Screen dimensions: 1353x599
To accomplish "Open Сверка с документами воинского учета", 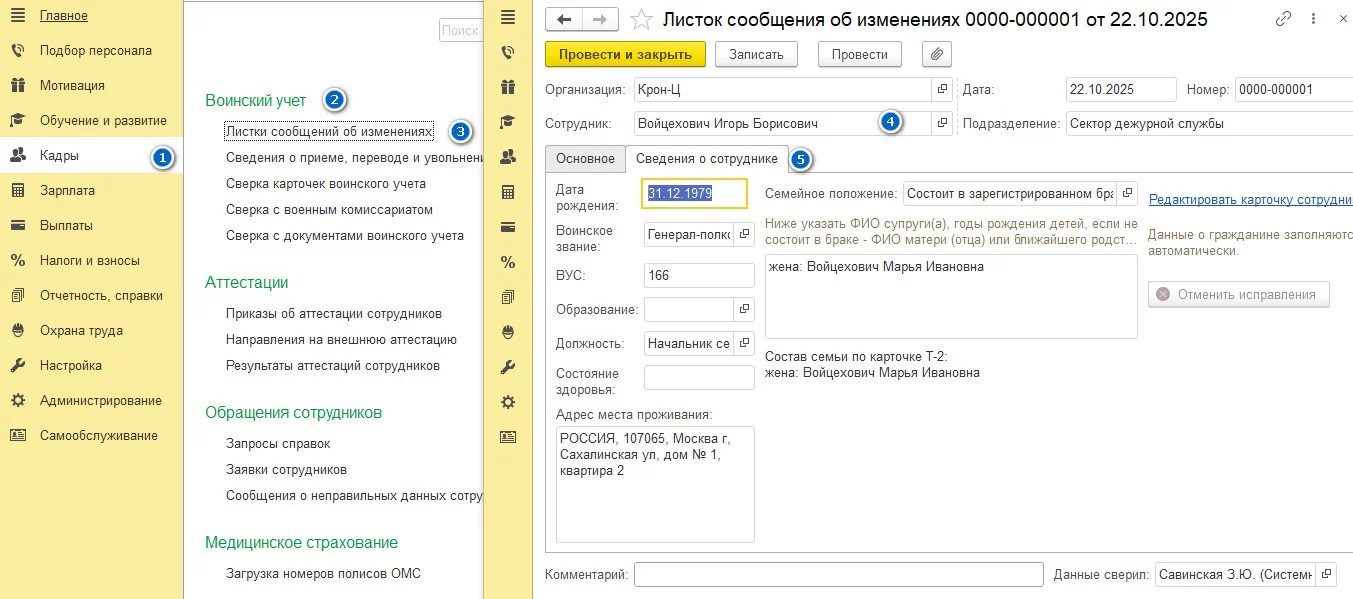I will click(345, 236).
